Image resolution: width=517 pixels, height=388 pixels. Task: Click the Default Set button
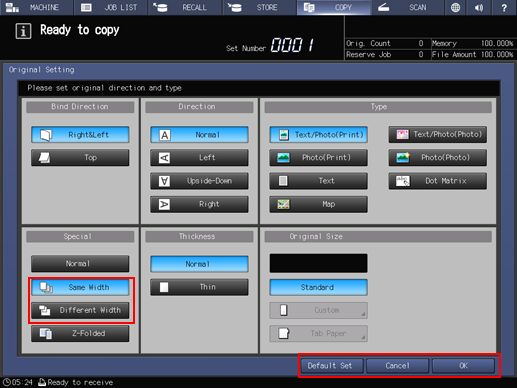click(332, 366)
